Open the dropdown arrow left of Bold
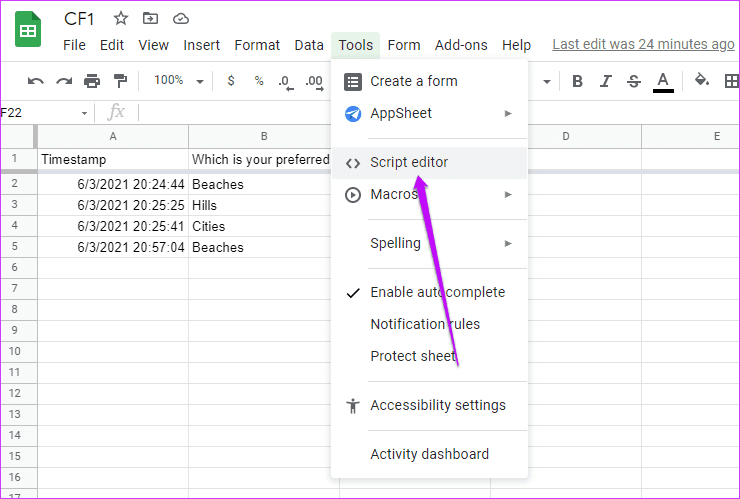The height and width of the screenshot is (499, 740). click(x=547, y=82)
